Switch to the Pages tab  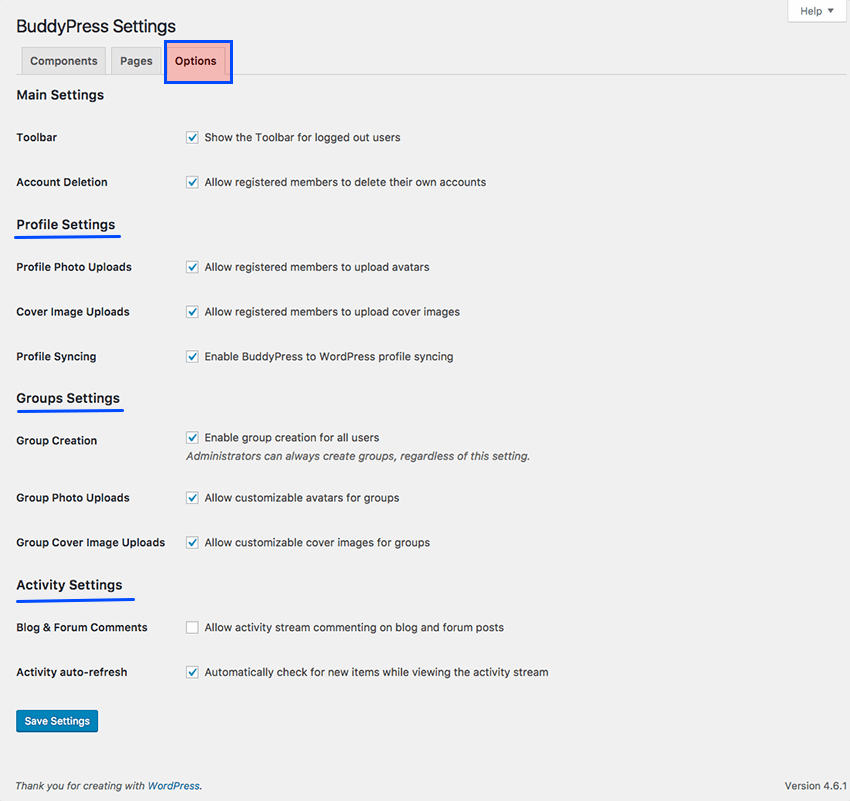(x=136, y=61)
